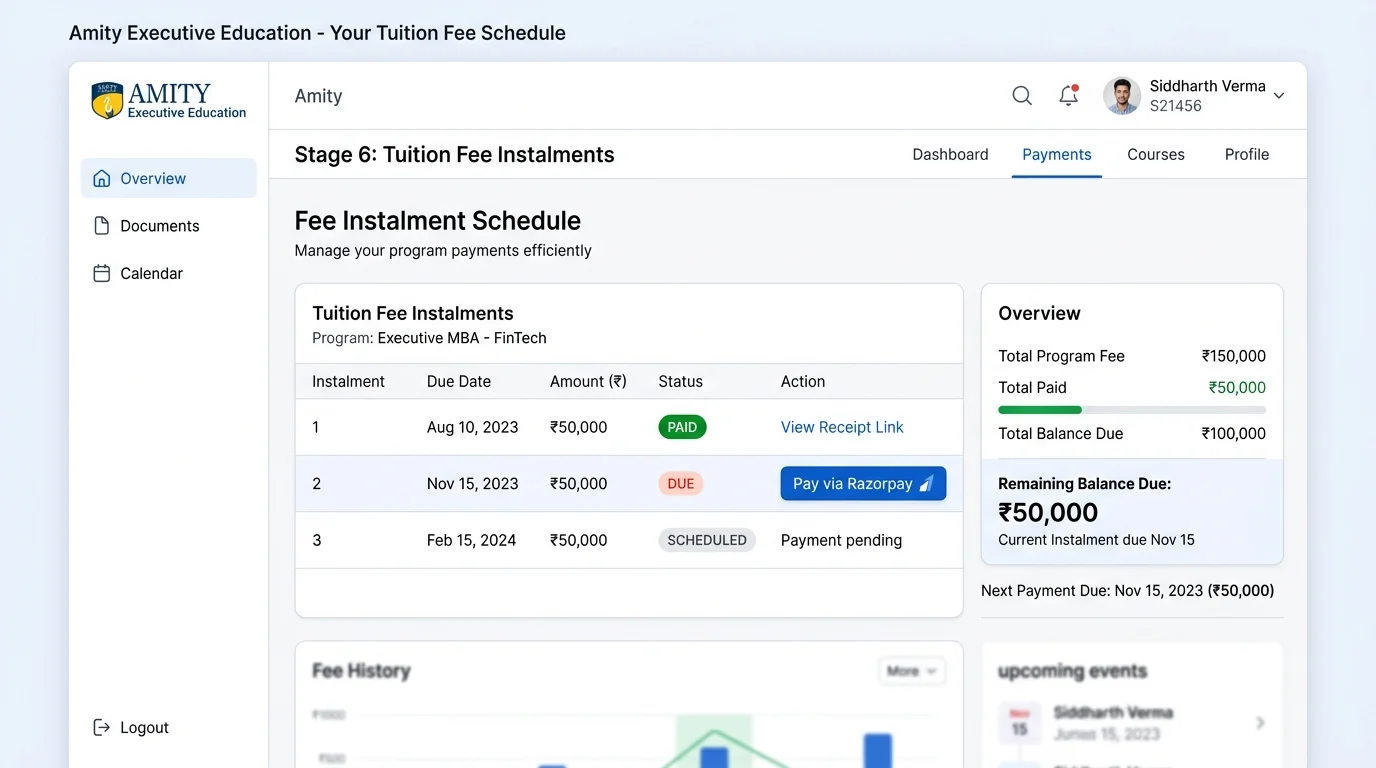1376x768 pixels.
Task: Click the Total Paid progress bar
Action: pyautogui.click(x=1132, y=410)
